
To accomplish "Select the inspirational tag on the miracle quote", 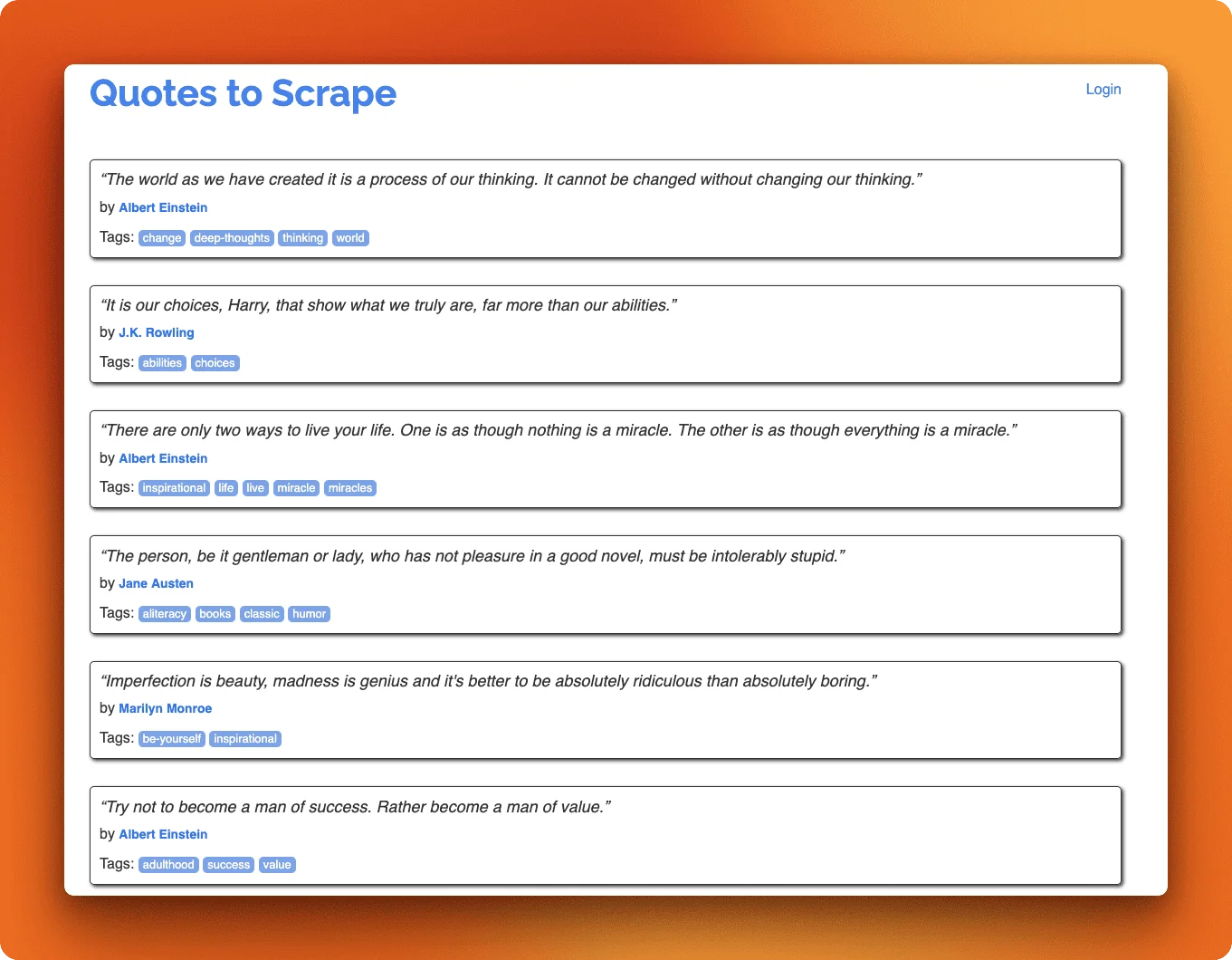I will pos(173,487).
